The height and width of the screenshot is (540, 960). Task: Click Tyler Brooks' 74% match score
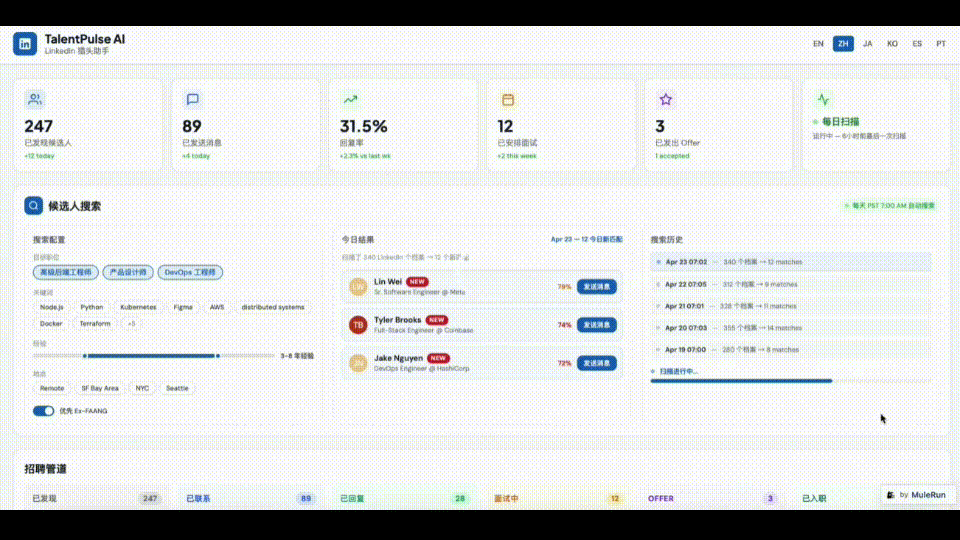coord(564,325)
